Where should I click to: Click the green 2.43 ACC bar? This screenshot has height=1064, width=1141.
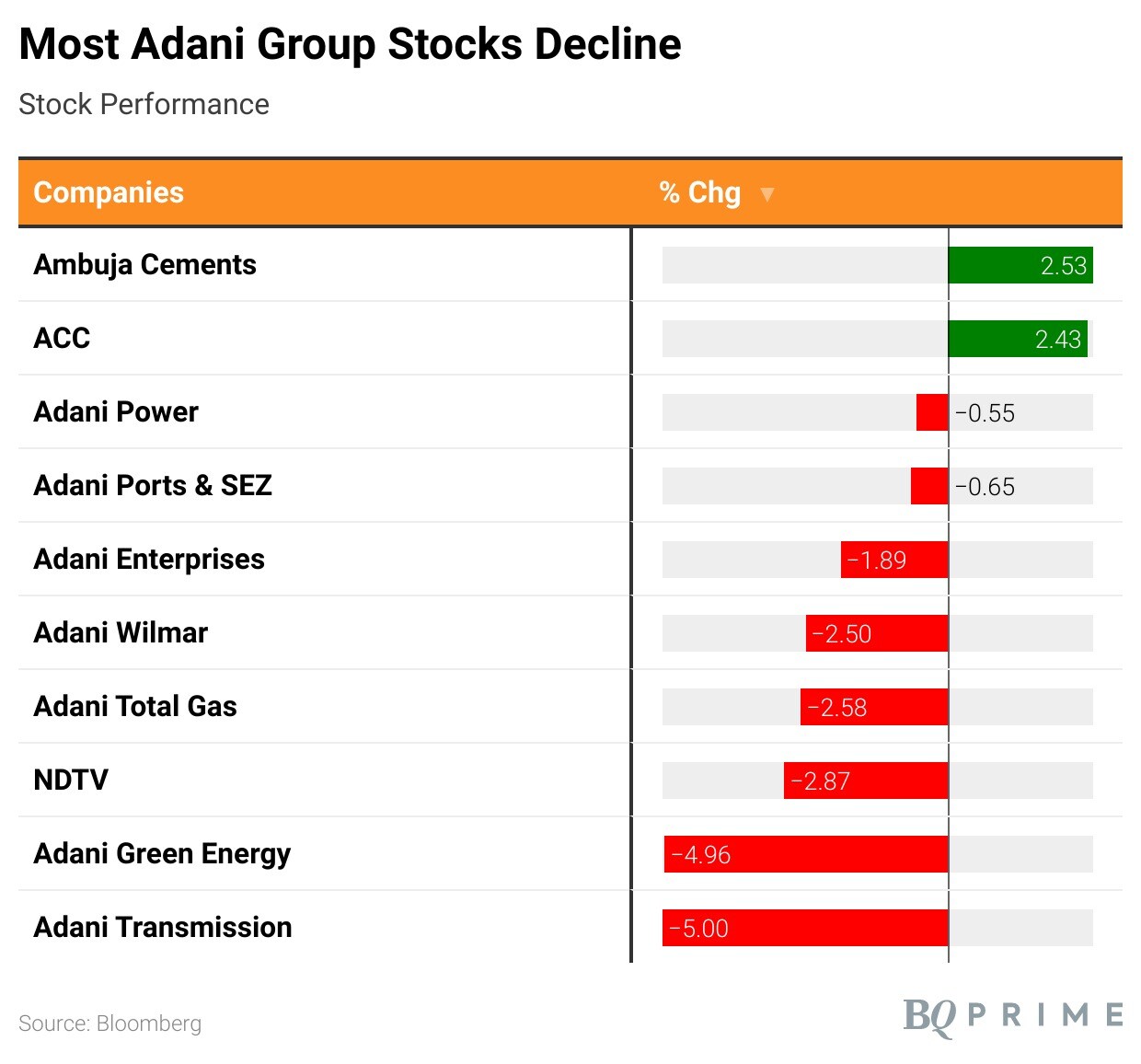pyautogui.click(x=1017, y=339)
